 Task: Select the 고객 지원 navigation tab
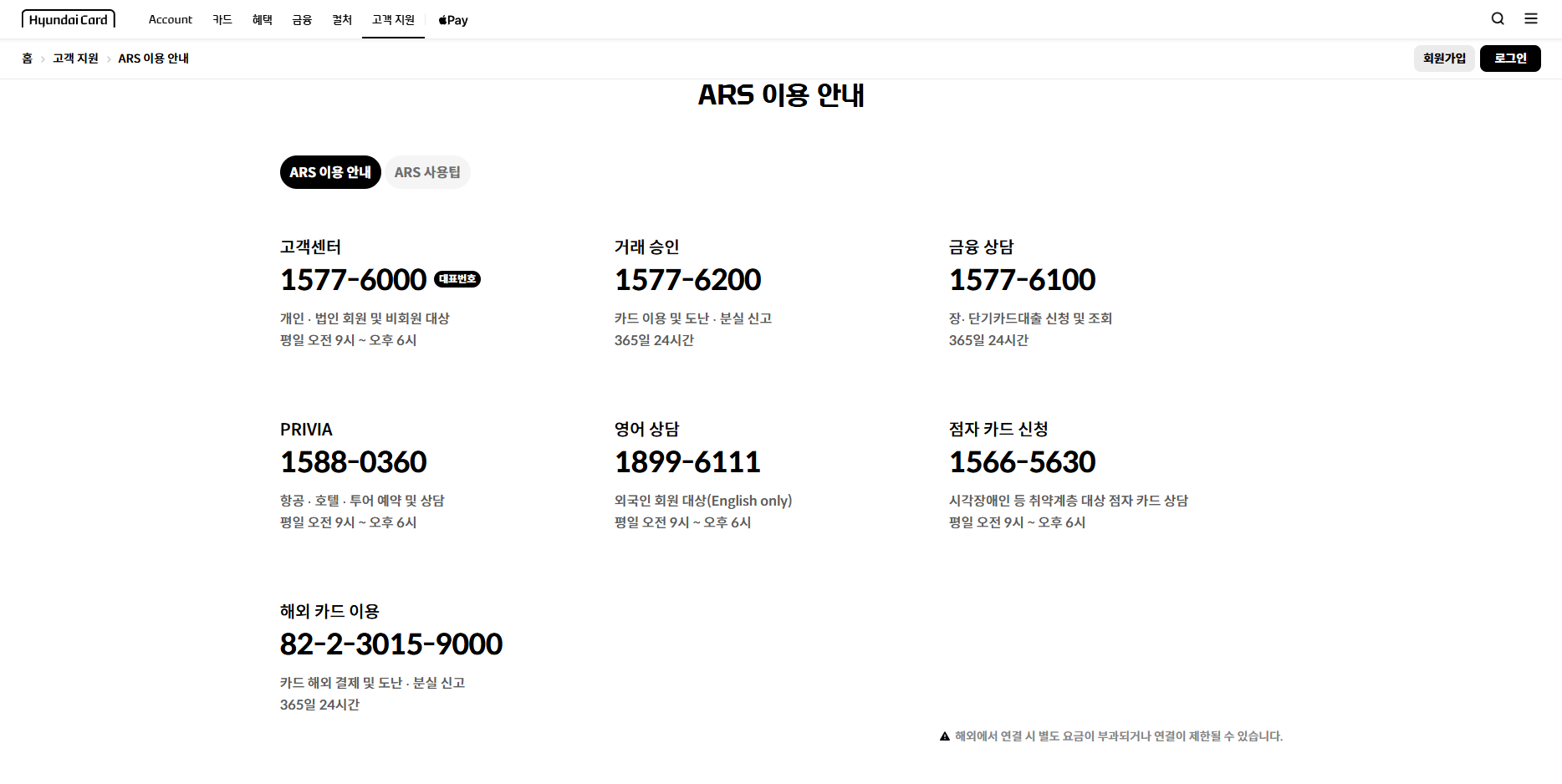pyautogui.click(x=392, y=19)
